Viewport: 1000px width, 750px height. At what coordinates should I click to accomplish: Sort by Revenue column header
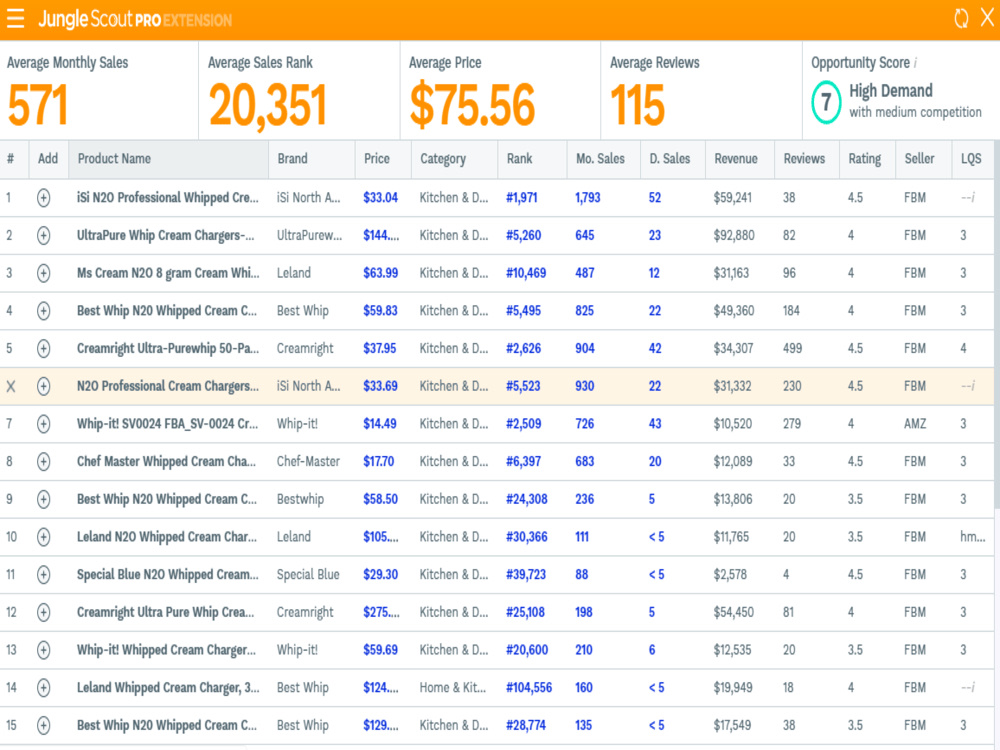(x=740, y=159)
